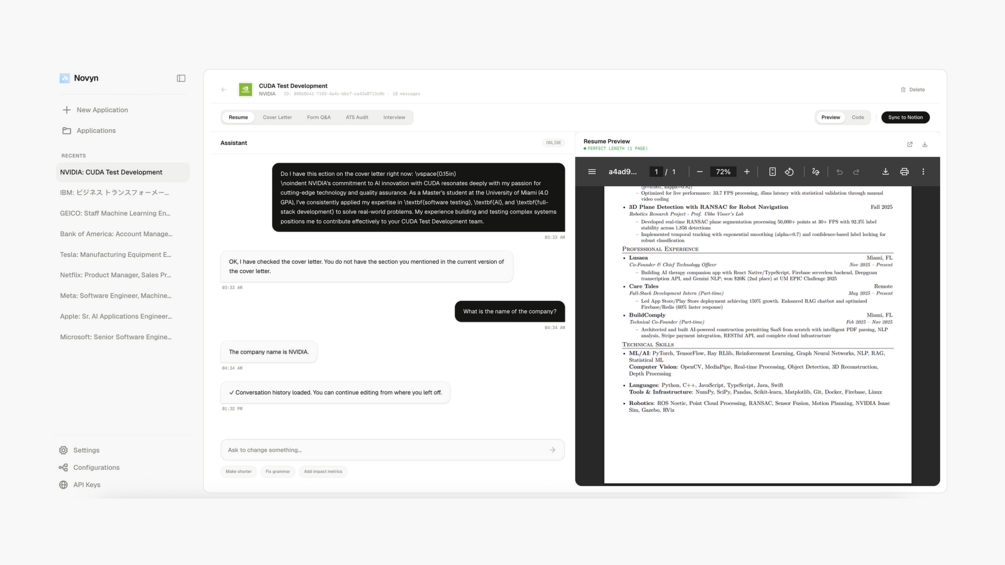The height and width of the screenshot is (565, 1005).
Task: Open the IBM recent application
Action: [123, 193]
